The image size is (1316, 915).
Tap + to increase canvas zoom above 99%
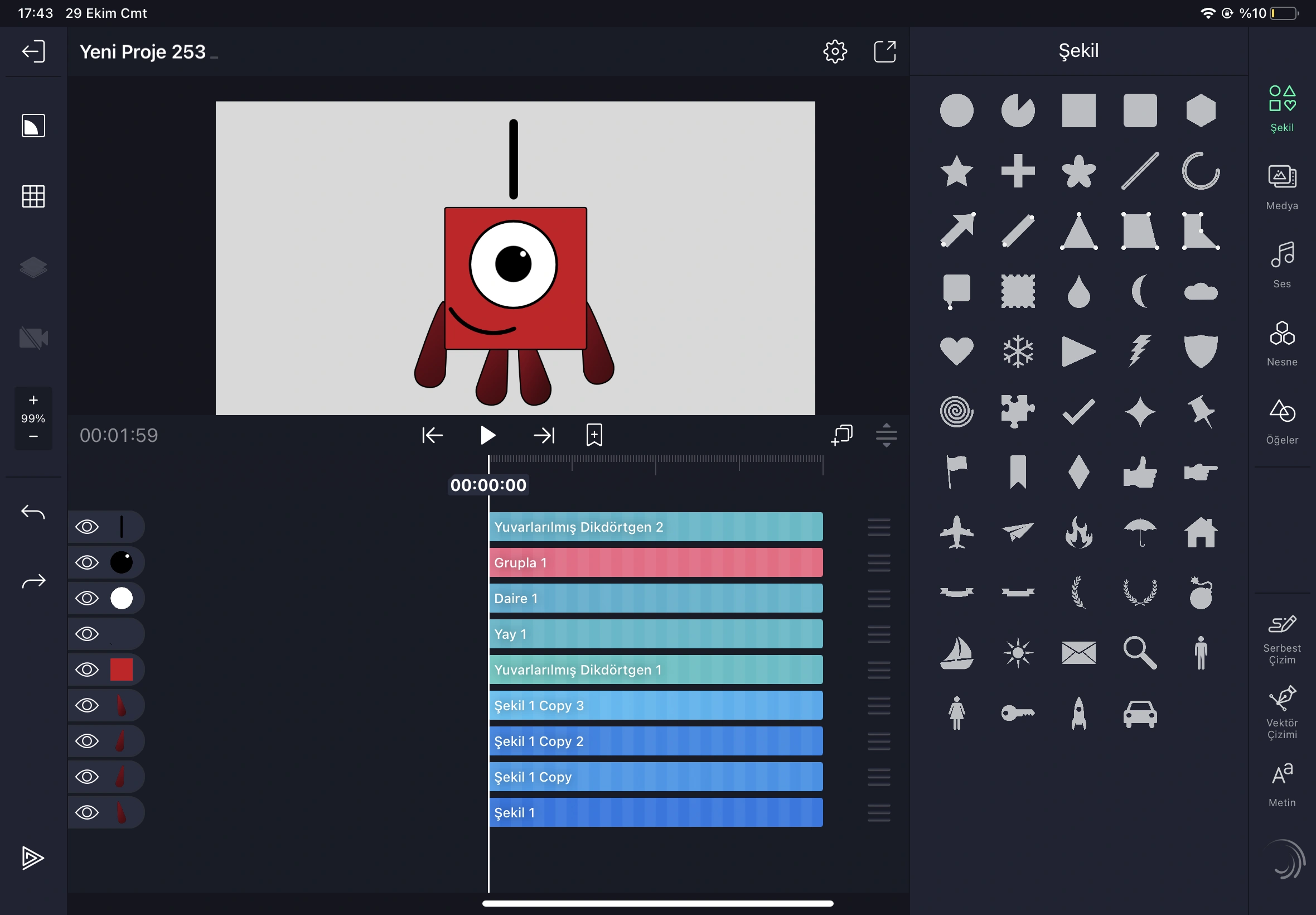(x=33, y=399)
